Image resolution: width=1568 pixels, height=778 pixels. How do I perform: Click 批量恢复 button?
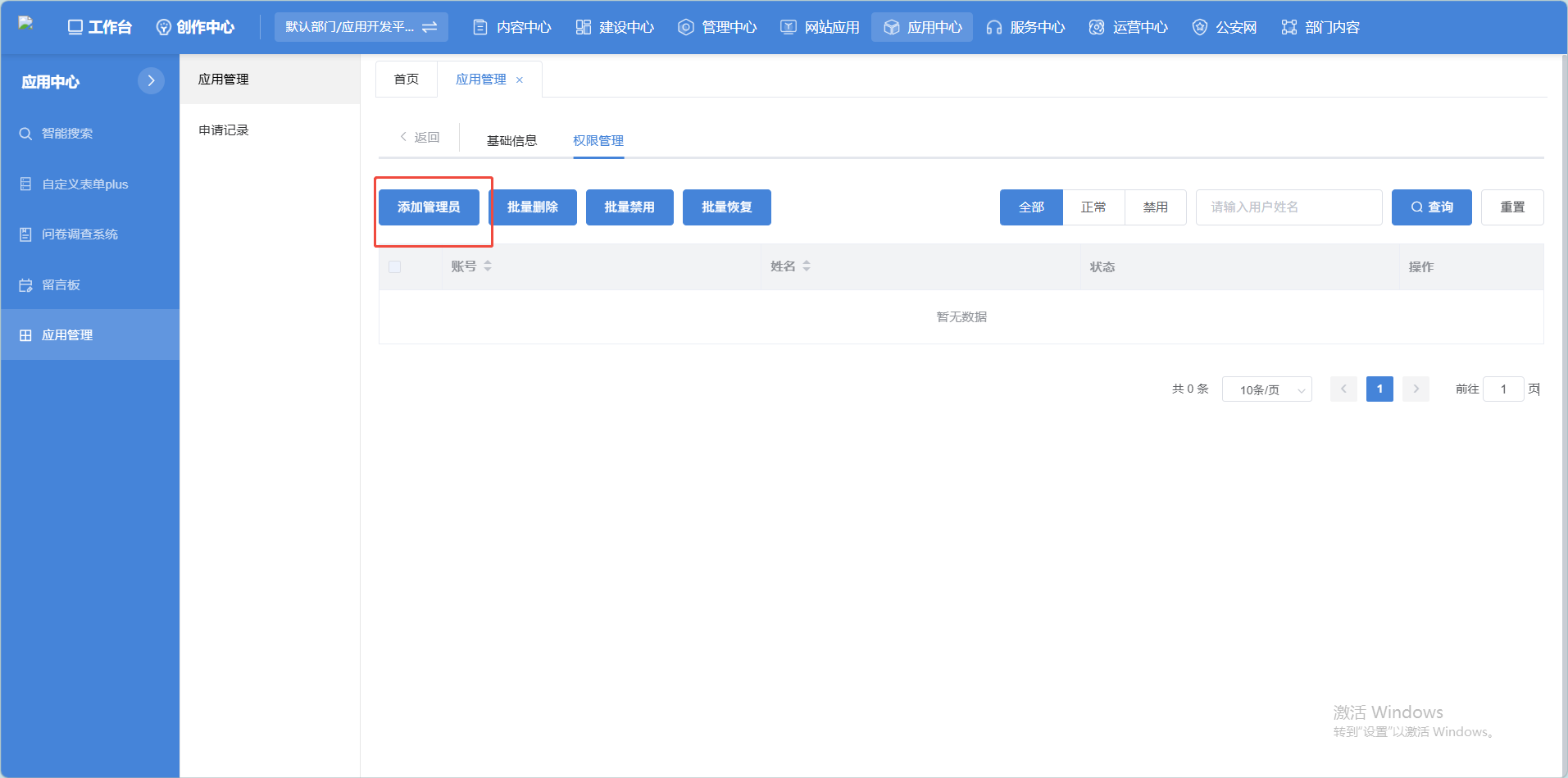click(727, 207)
